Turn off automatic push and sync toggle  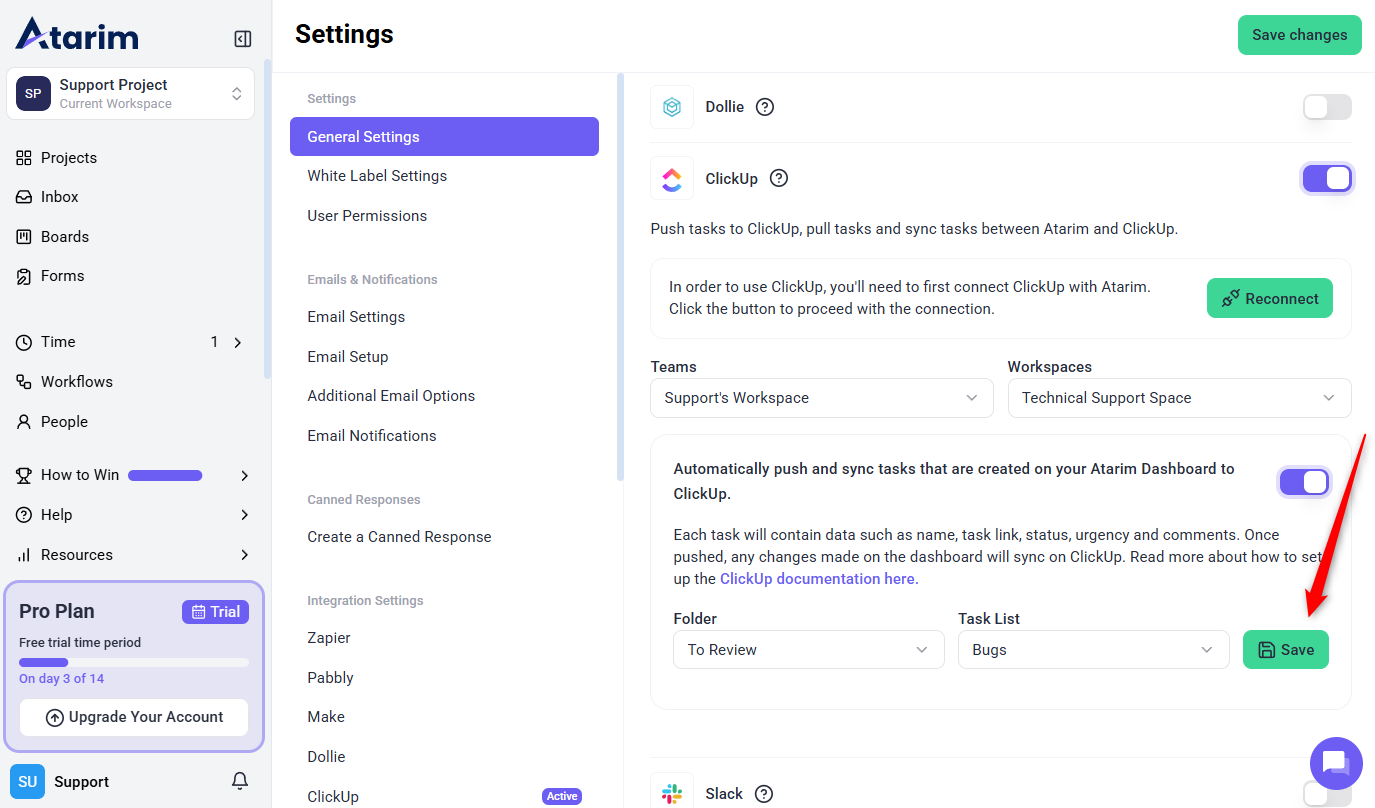(1304, 482)
